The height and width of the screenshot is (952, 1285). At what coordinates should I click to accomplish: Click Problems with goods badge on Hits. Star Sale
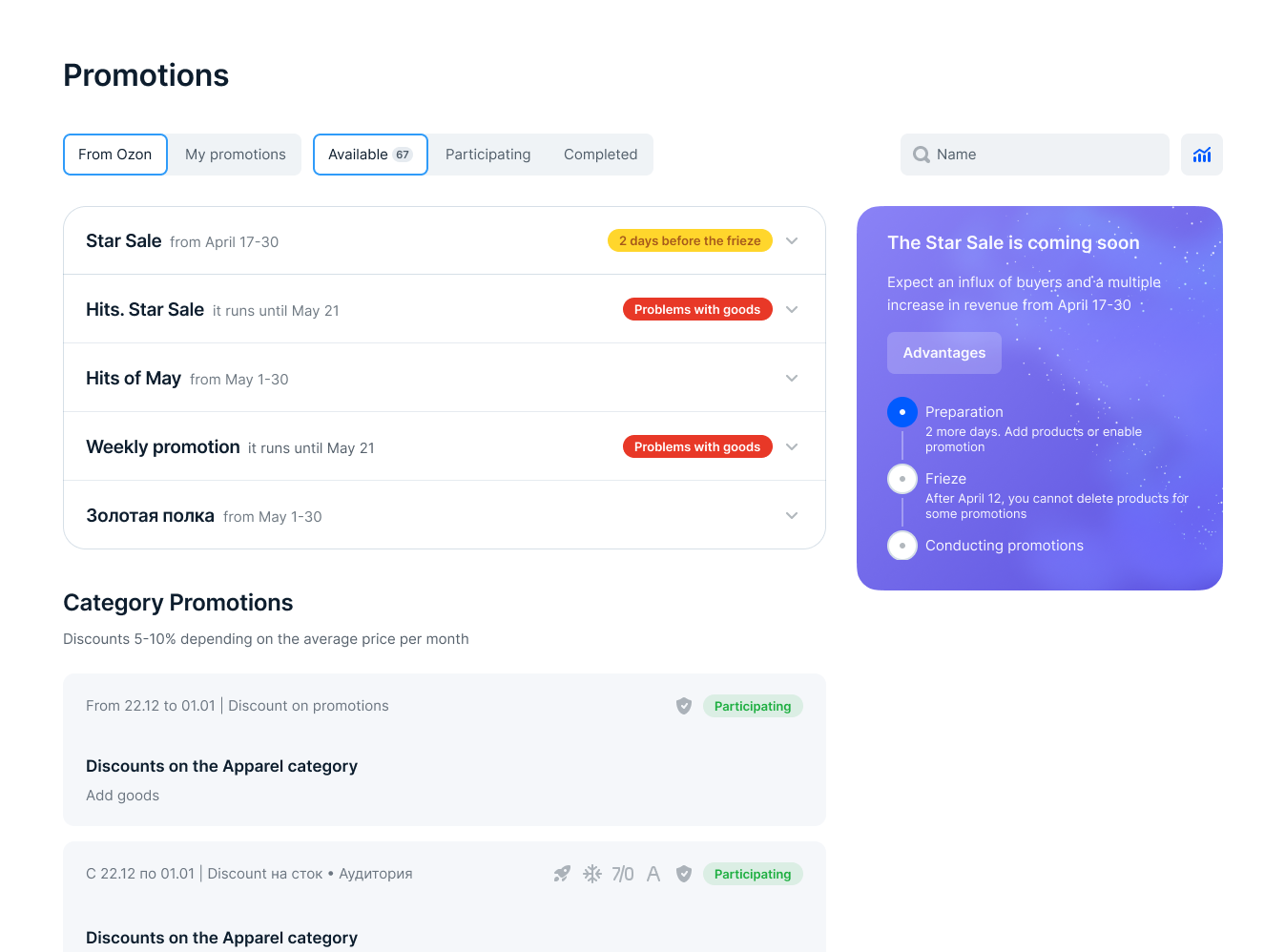(x=697, y=310)
